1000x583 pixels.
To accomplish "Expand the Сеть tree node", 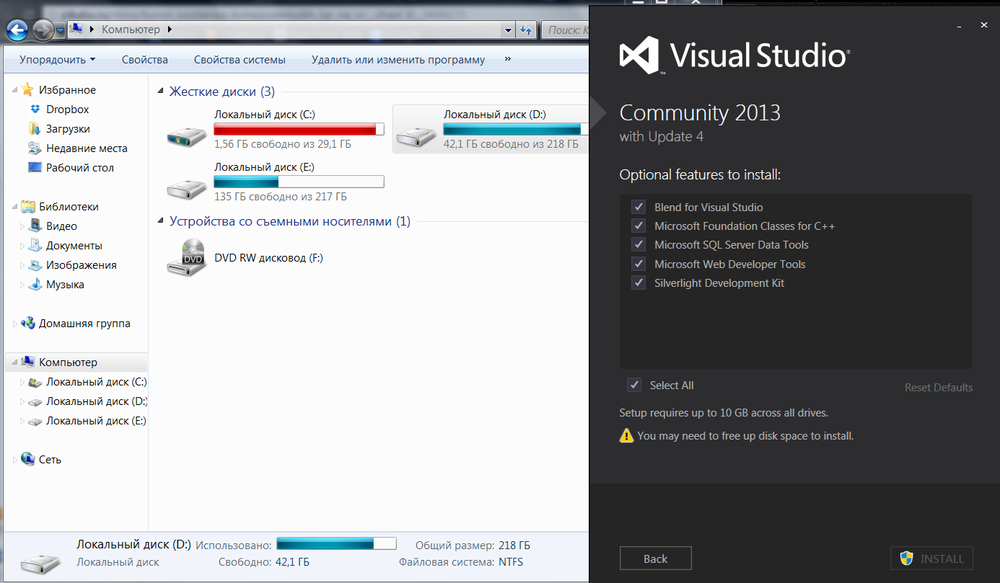I will [x=14, y=459].
